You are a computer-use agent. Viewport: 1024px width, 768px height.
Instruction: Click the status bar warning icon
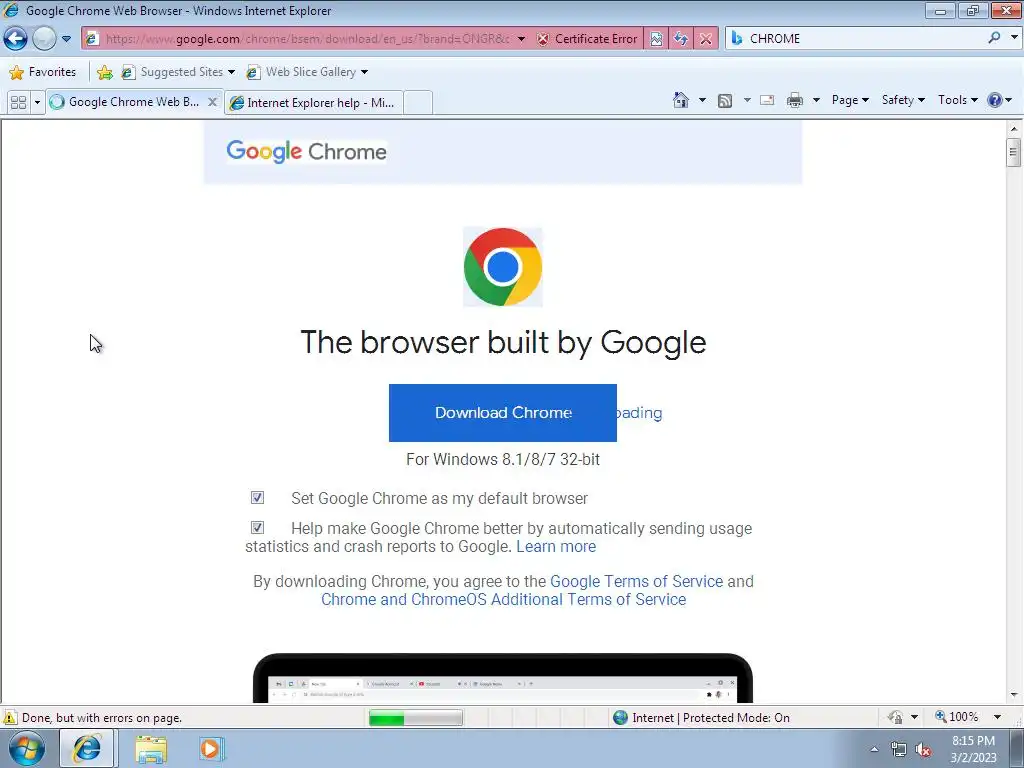point(10,718)
